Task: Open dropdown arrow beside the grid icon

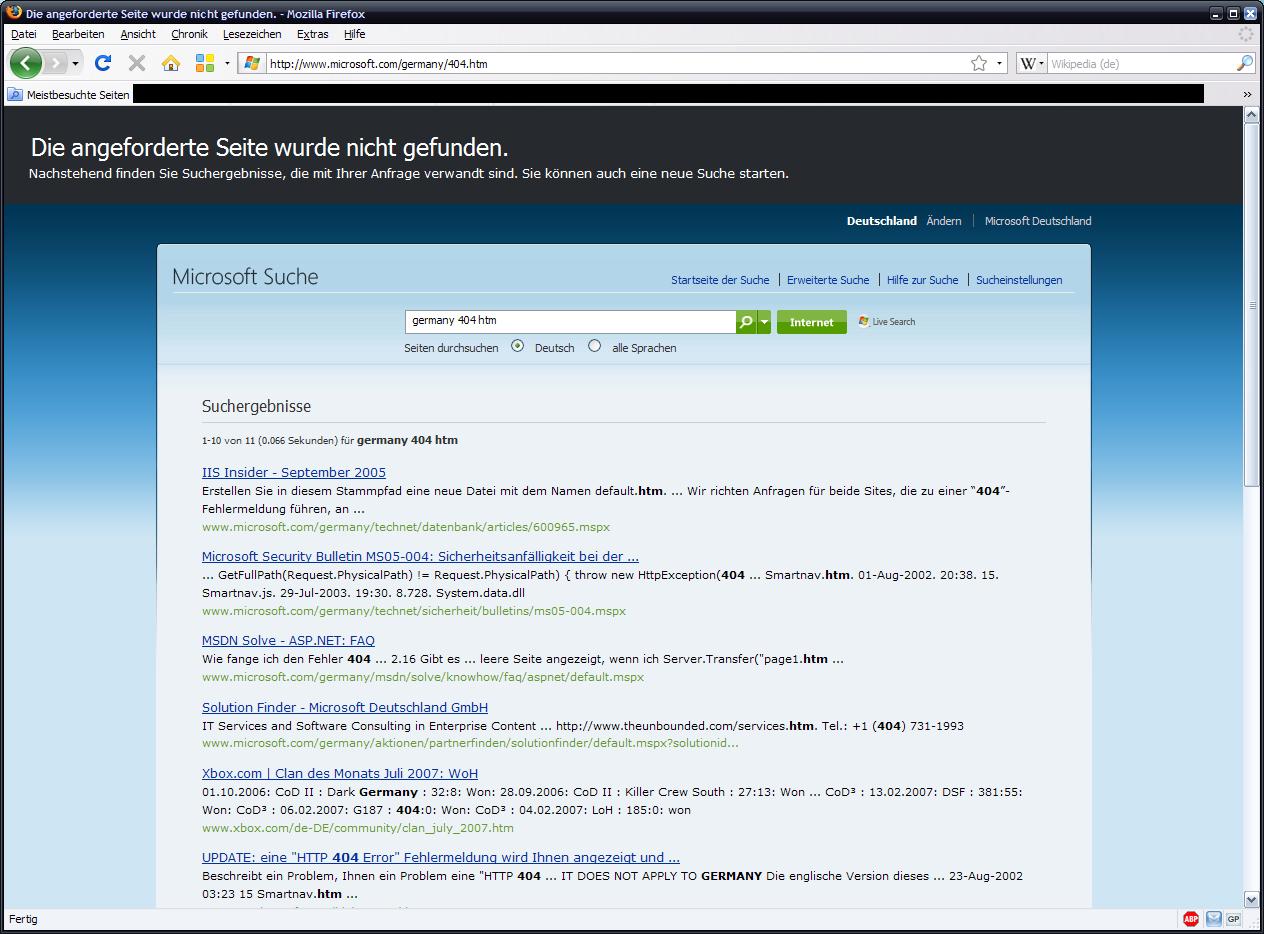Action: [x=227, y=63]
